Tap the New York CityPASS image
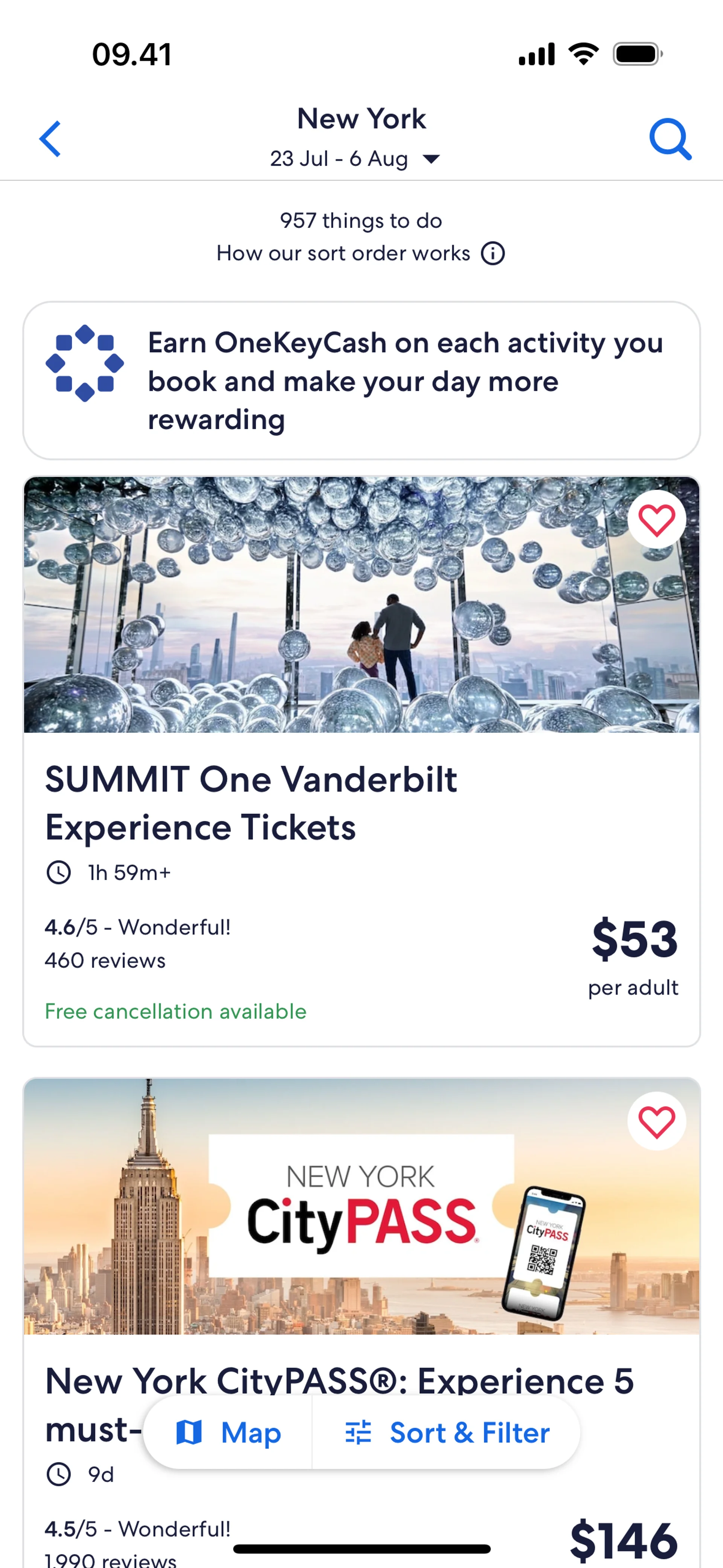This screenshot has width=723, height=1568. (361, 1206)
